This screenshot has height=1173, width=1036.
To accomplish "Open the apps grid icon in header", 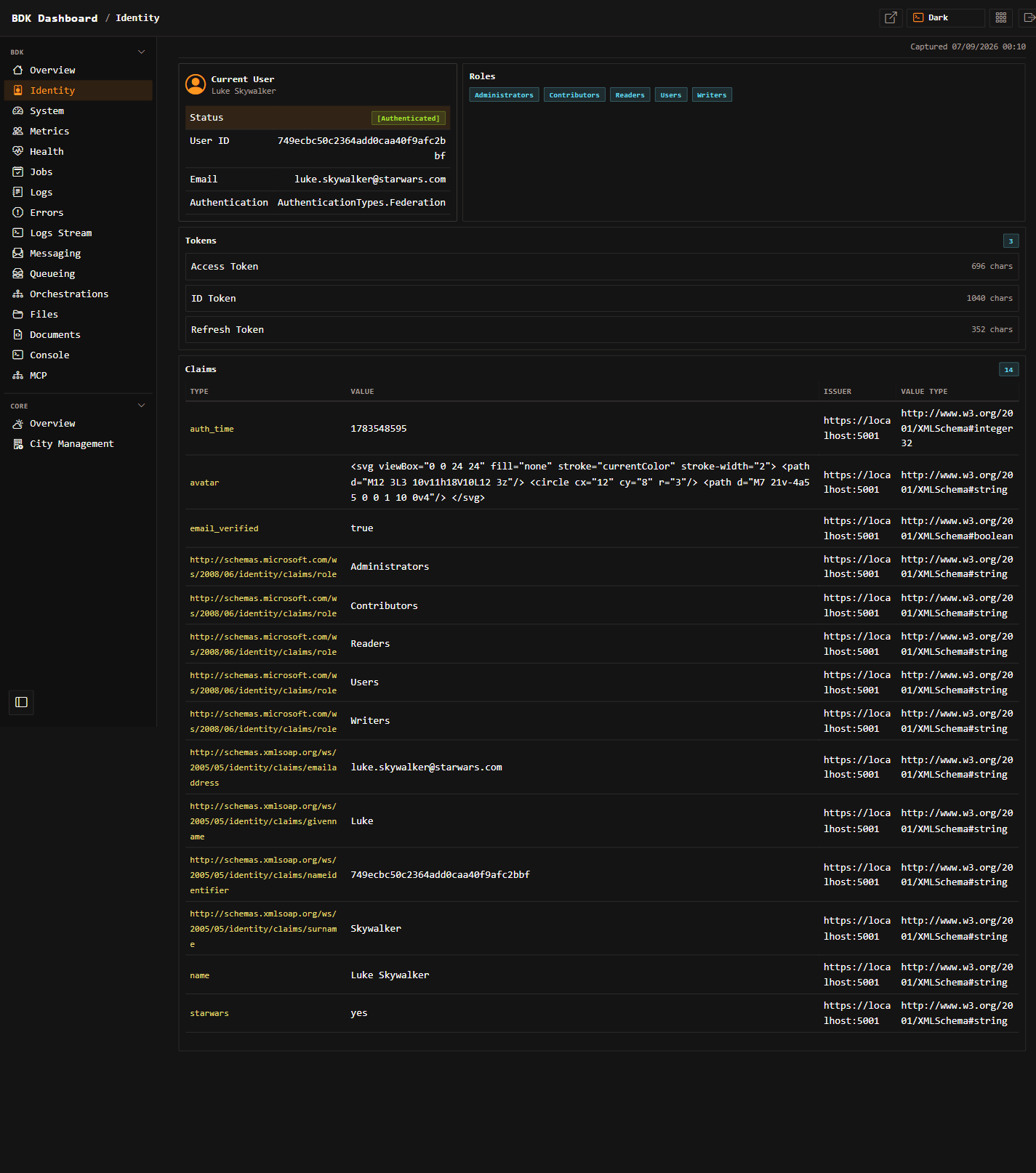I will 1001,17.
